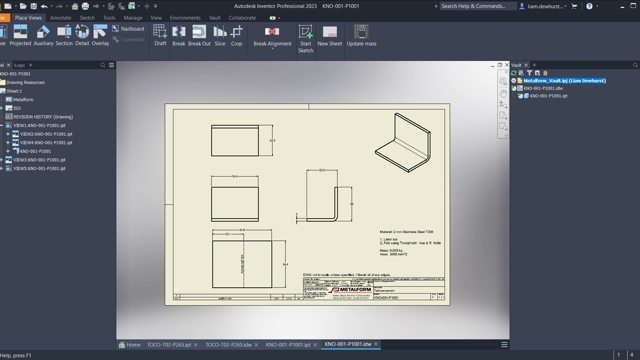Image resolution: width=640 pixels, height=360 pixels.
Task: Click the browser panel search icon
Action: [102, 65]
